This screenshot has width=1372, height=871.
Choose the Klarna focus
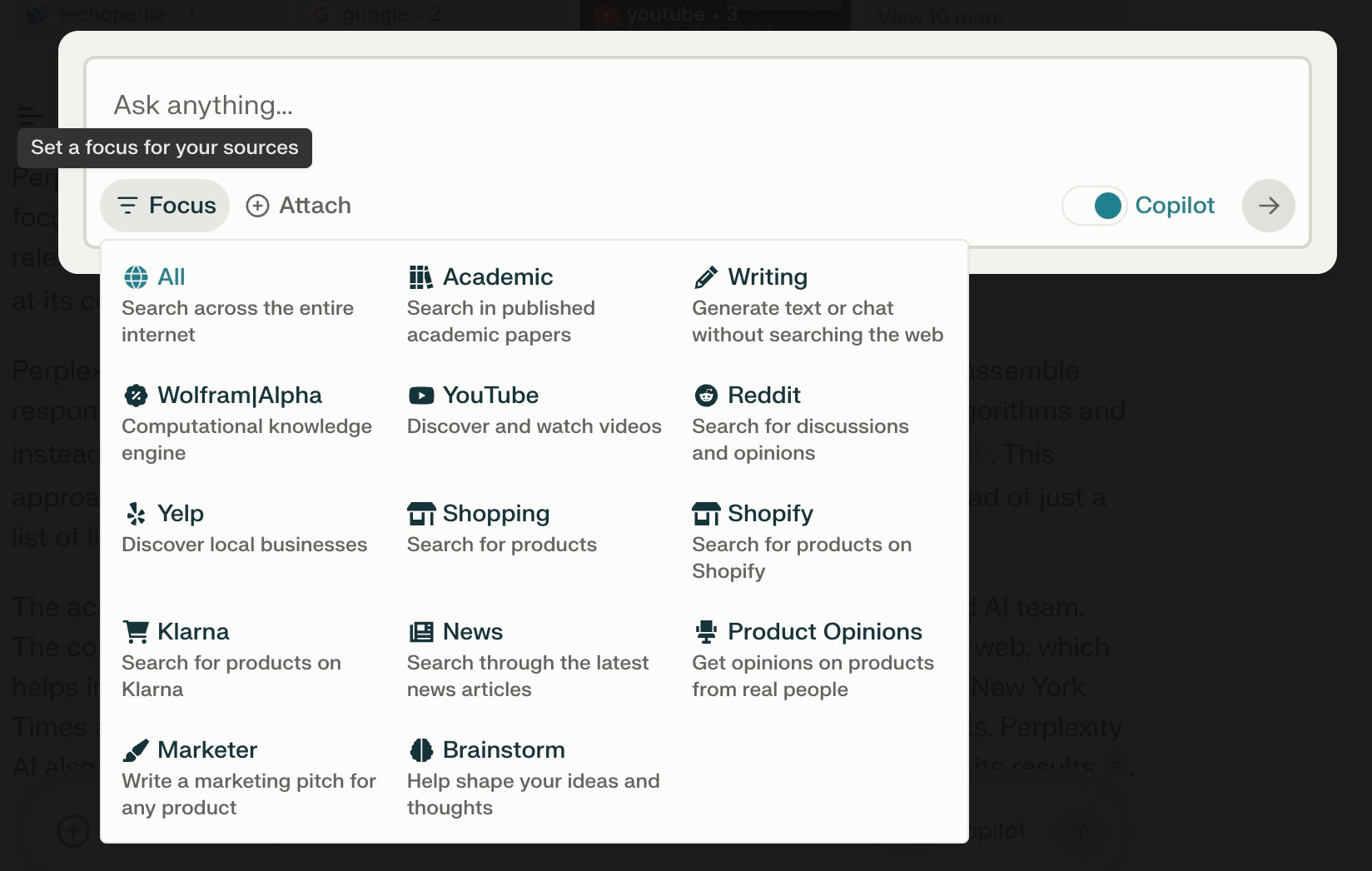pyautogui.click(x=250, y=659)
